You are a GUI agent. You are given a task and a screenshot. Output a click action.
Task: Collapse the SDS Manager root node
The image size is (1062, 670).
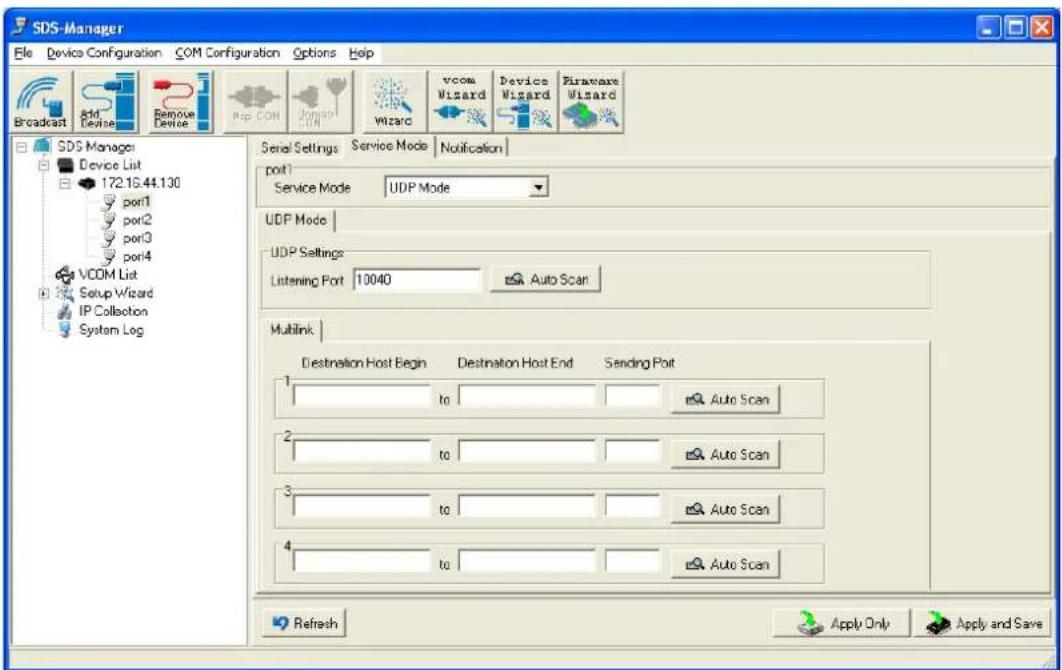pos(22,146)
